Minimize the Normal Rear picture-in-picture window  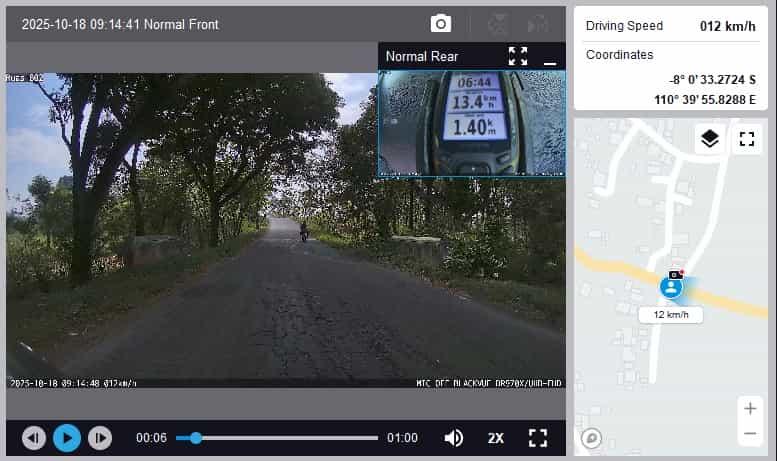click(x=549, y=59)
